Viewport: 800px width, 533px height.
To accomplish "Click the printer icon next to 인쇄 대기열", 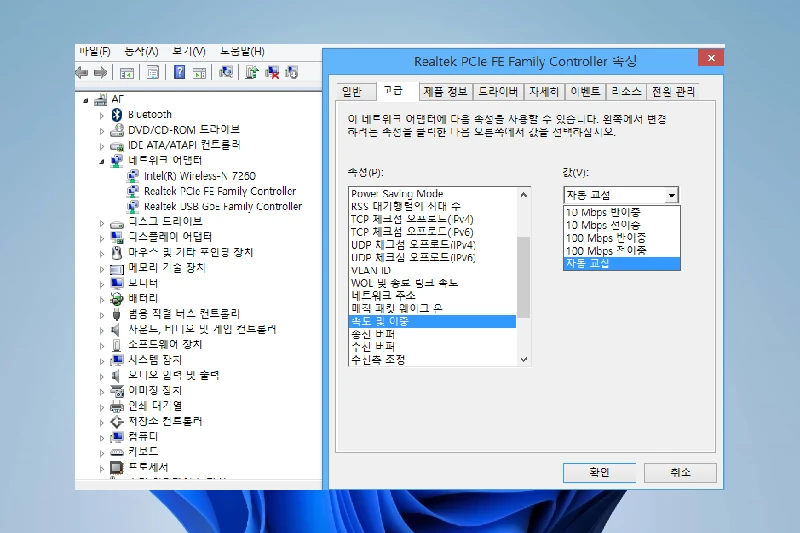I will click(117, 407).
